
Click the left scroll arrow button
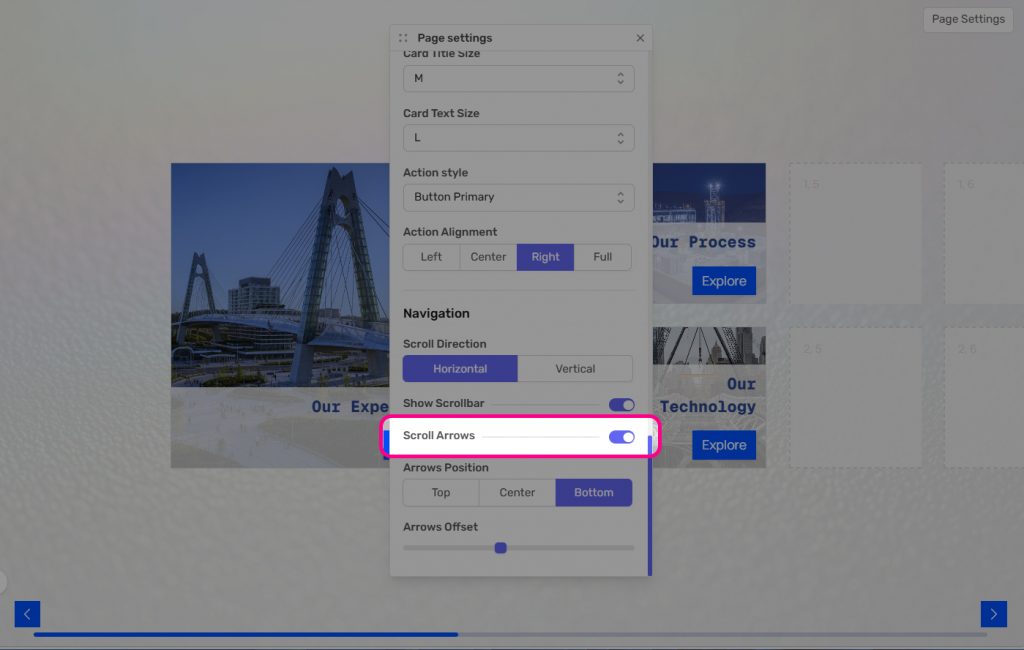[27, 614]
